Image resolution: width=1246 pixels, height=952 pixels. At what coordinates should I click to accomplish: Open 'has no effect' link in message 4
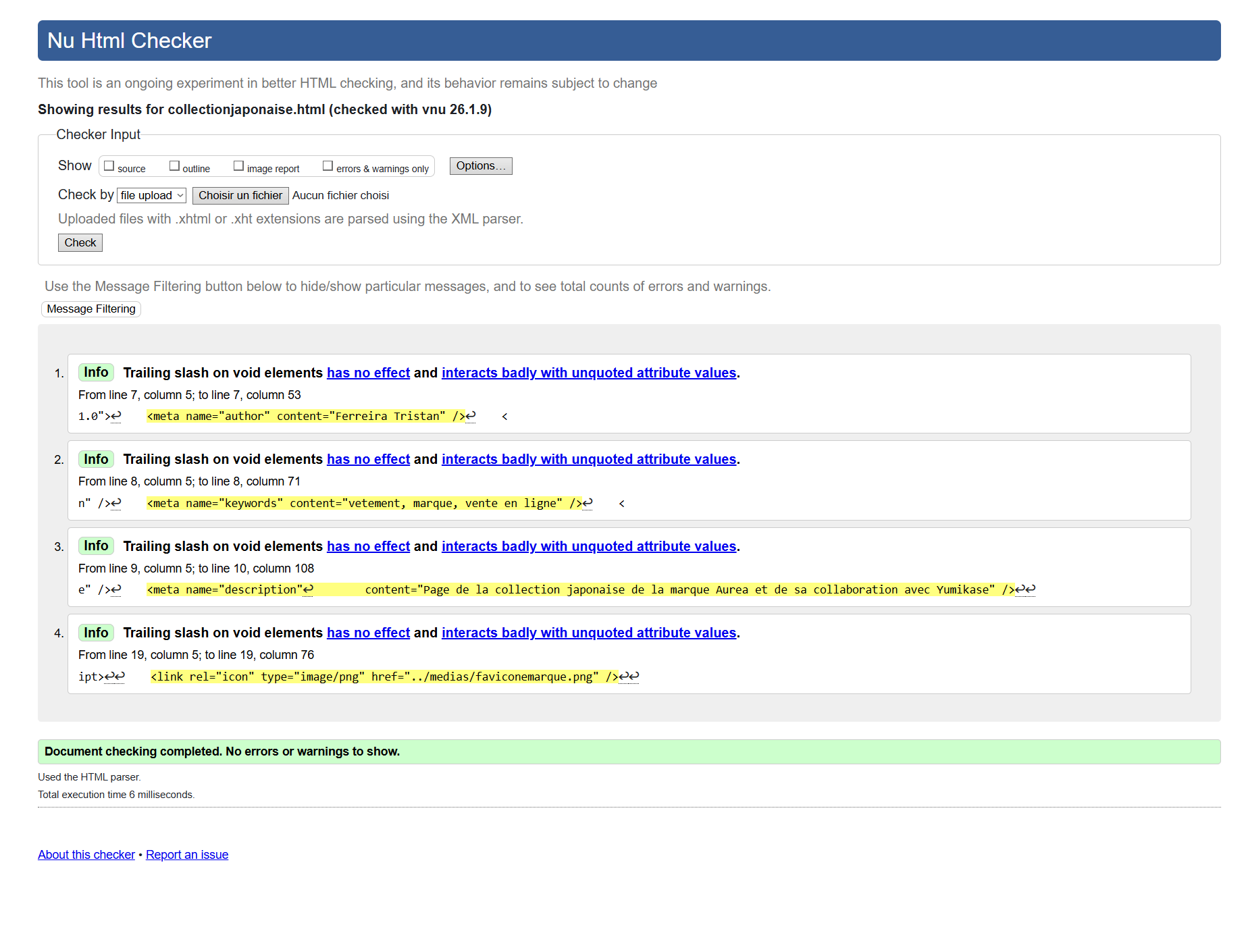click(368, 633)
